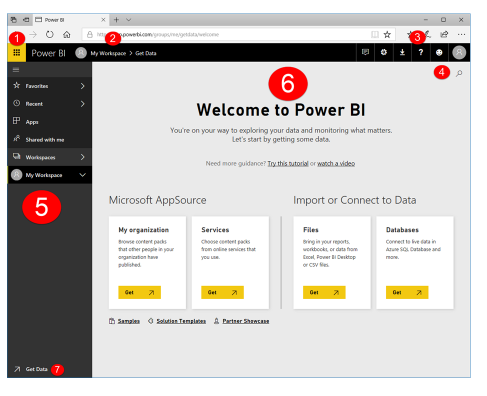The width and height of the screenshot is (487, 396).
Task: Click the Power BI logo text
Action: [48, 53]
